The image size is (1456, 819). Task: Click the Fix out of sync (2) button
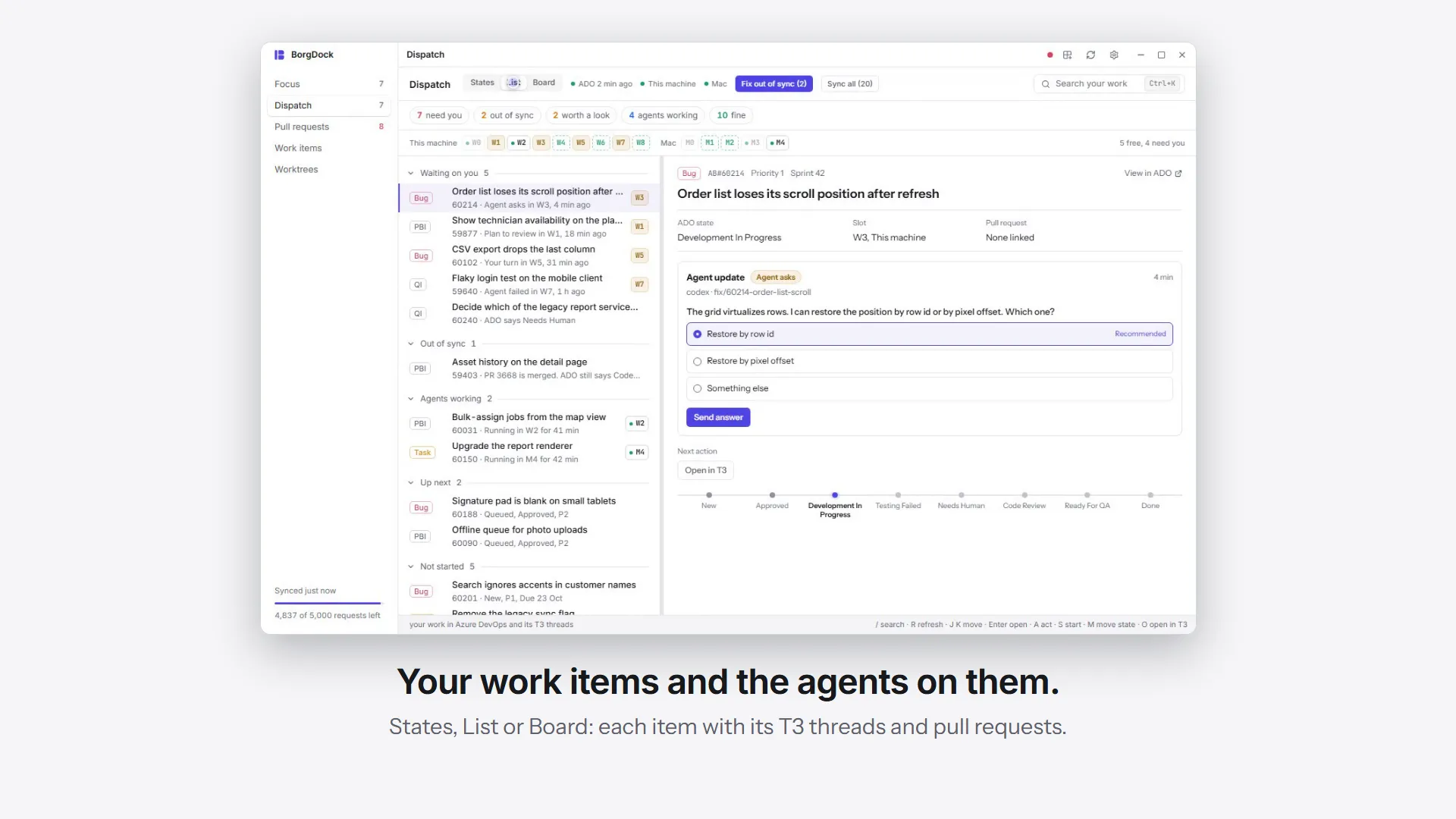[x=773, y=84]
